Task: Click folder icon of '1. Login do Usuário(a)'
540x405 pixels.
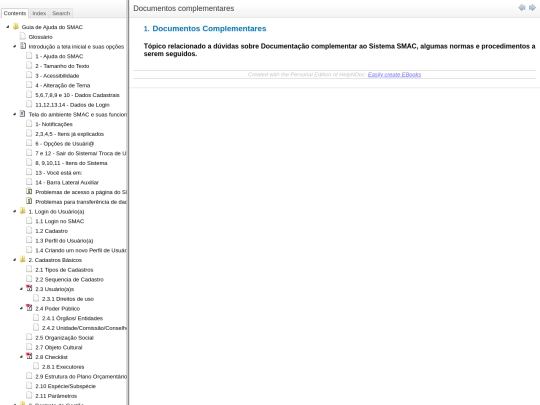Action: pyautogui.click(x=23, y=211)
